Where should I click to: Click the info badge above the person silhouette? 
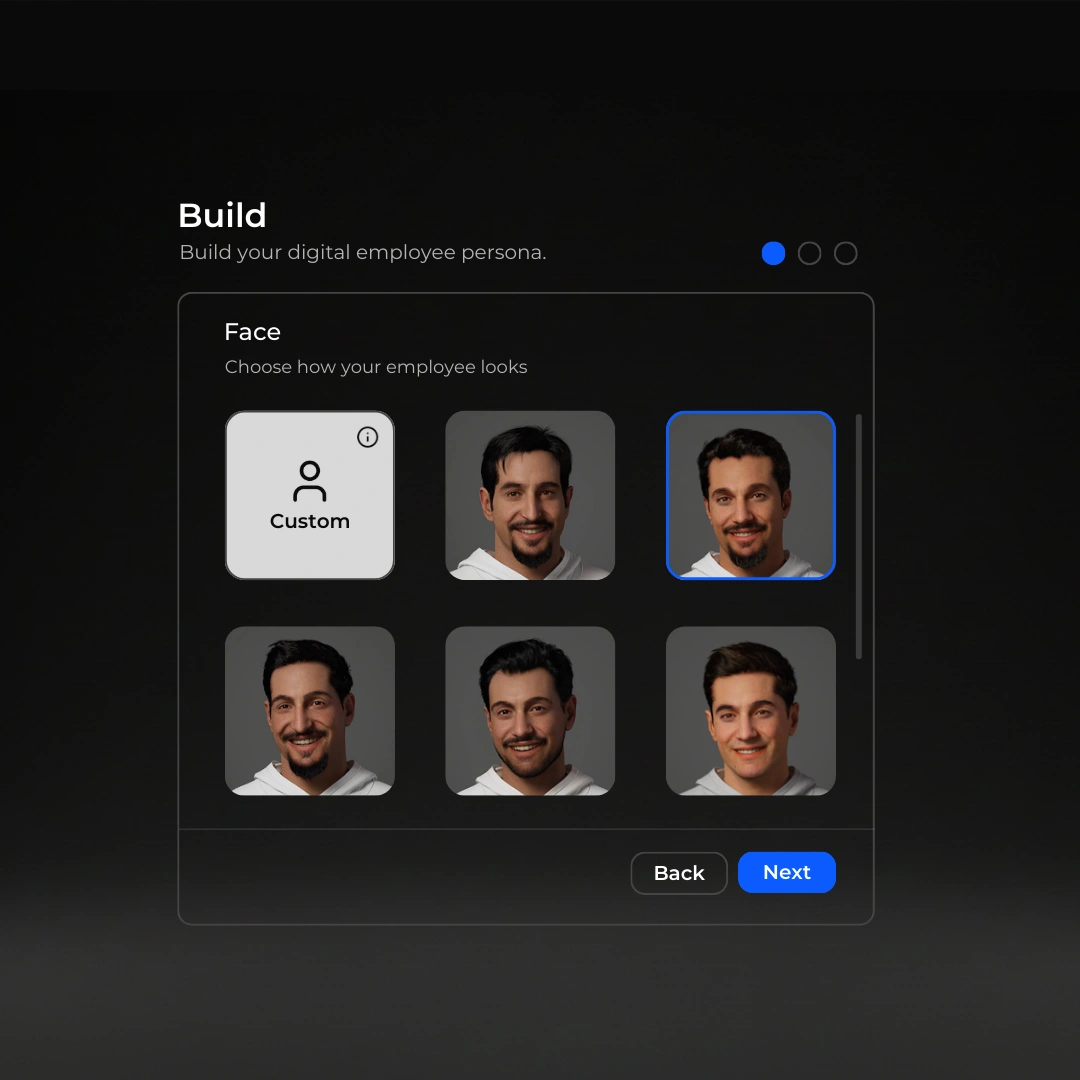pyautogui.click(x=367, y=437)
